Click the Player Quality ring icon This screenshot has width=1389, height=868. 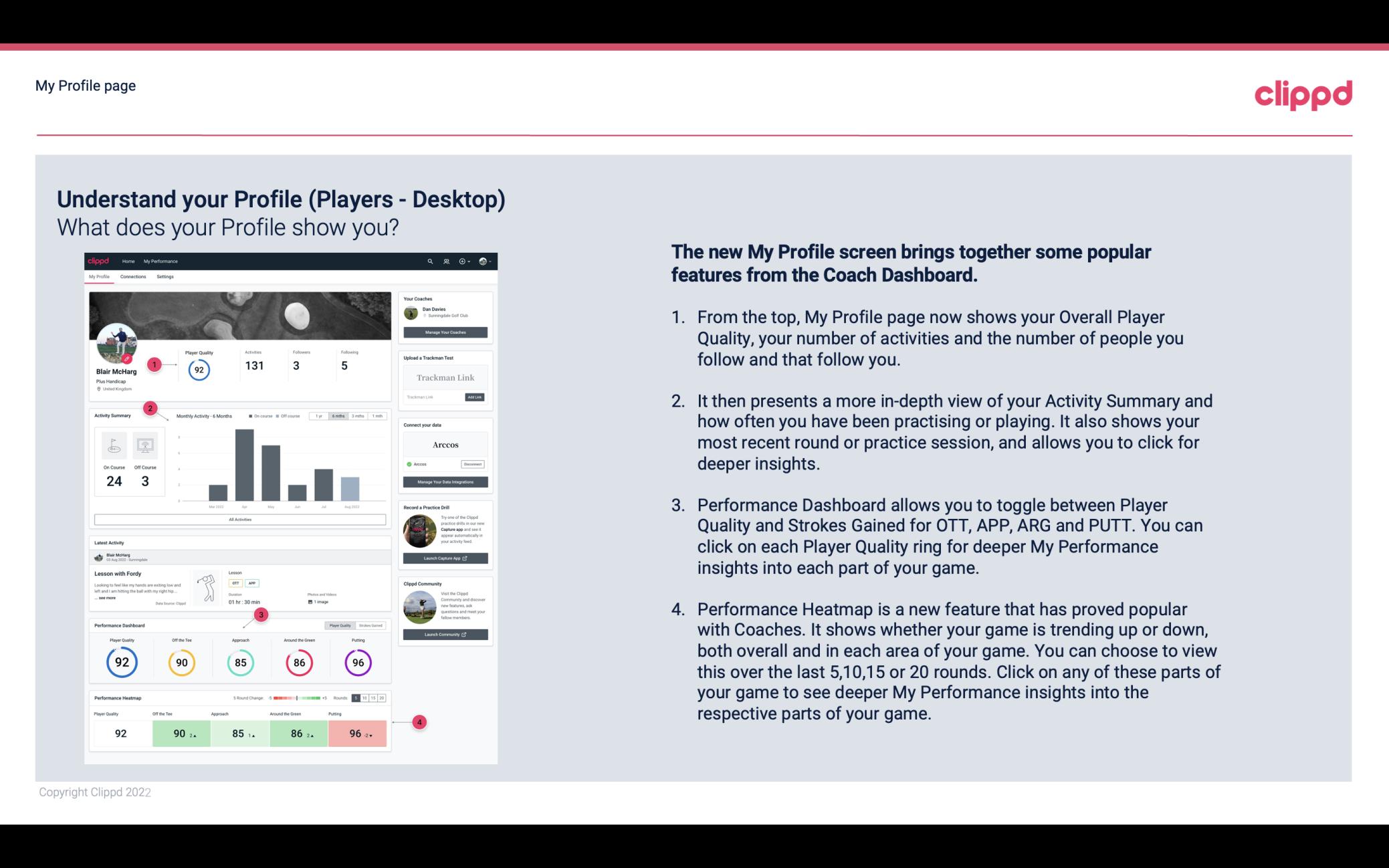click(121, 661)
